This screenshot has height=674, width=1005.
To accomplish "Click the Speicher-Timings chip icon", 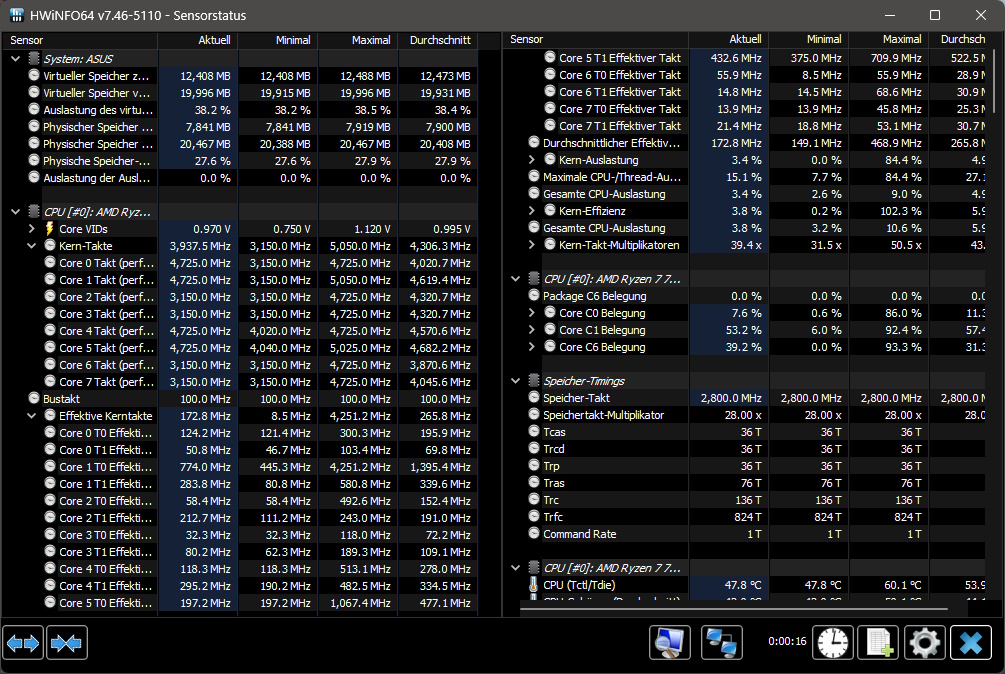I will coord(534,381).
